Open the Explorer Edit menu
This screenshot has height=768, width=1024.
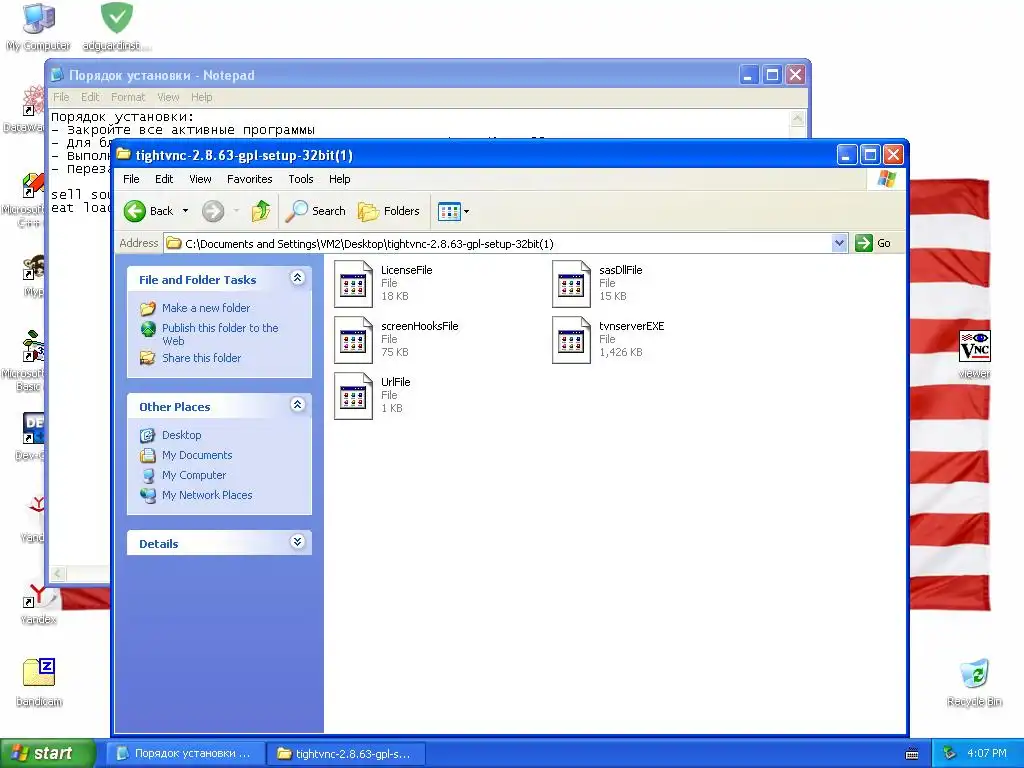coord(164,179)
